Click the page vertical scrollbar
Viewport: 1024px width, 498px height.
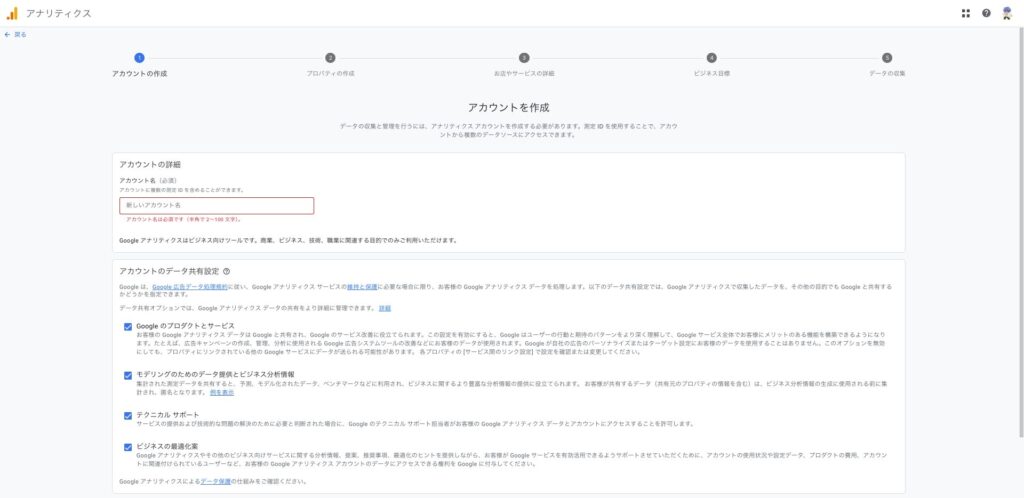pyautogui.click(x=1021, y=232)
